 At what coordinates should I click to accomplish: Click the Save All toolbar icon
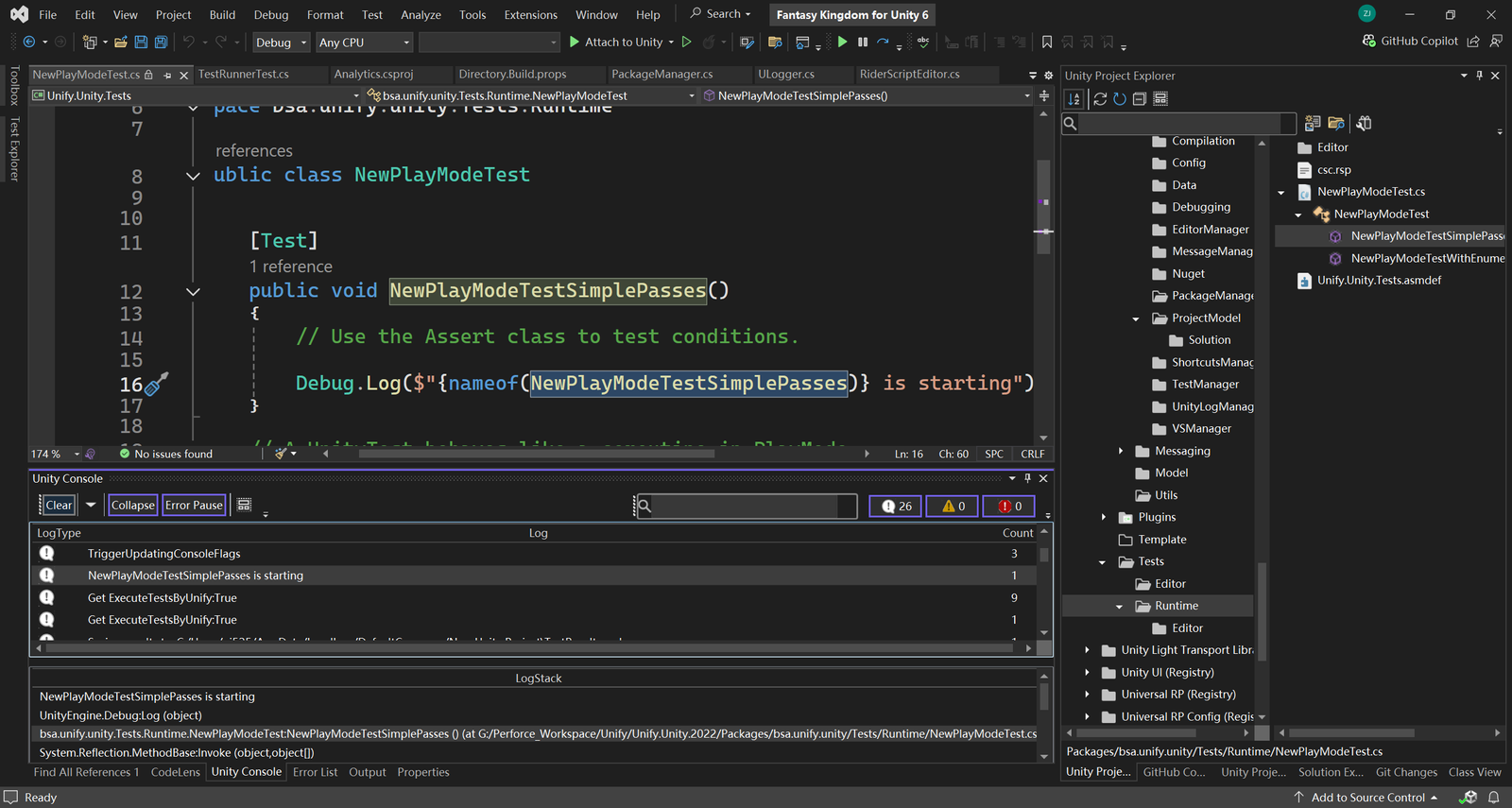click(161, 43)
